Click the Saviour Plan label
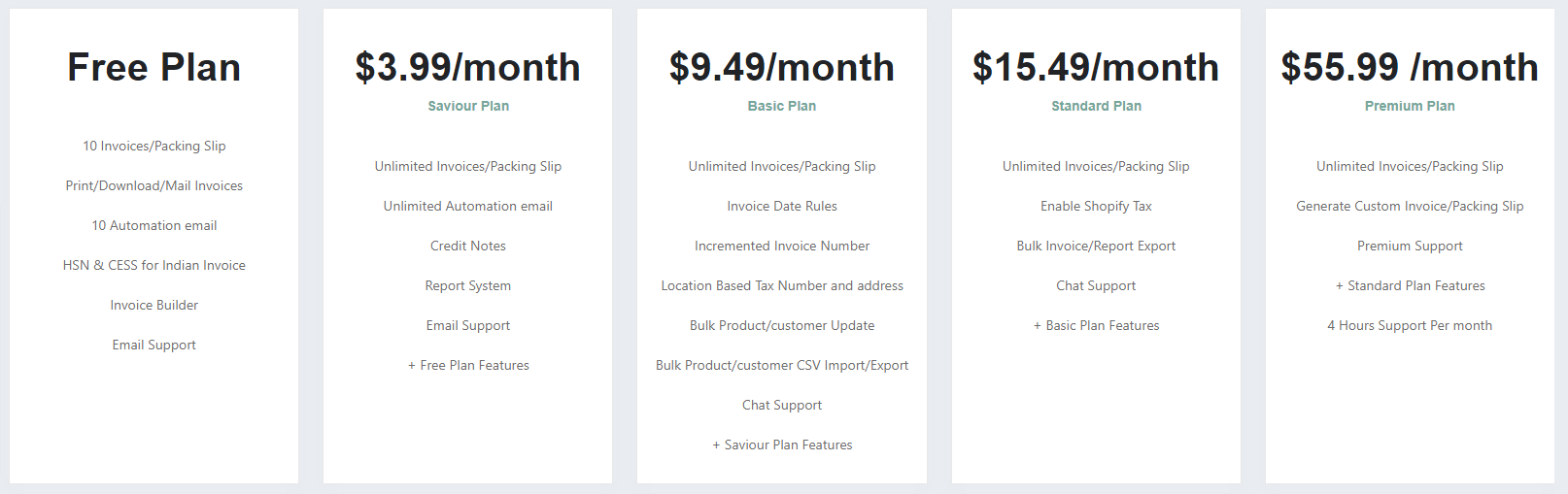The height and width of the screenshot is (494, 1568). coord(468,106)
